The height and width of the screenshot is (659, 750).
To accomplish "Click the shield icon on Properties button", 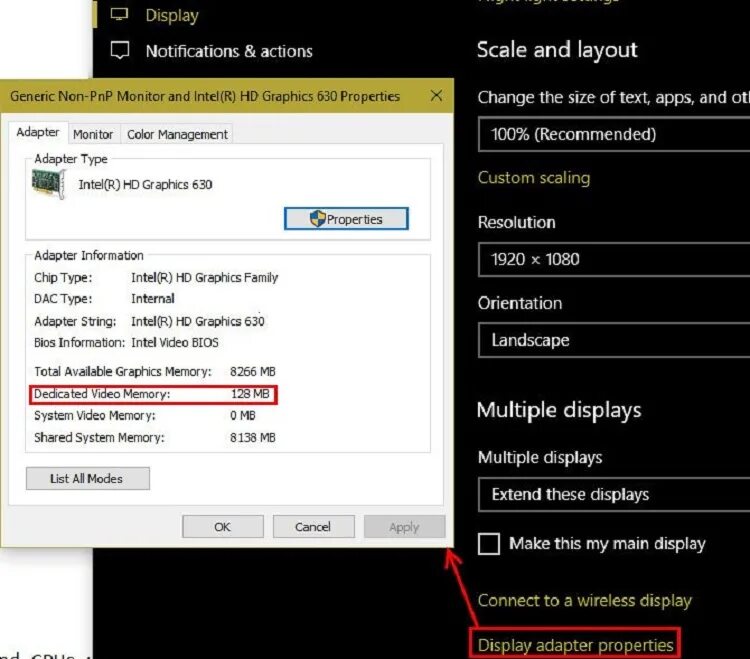I will click(x=317, y=219).
